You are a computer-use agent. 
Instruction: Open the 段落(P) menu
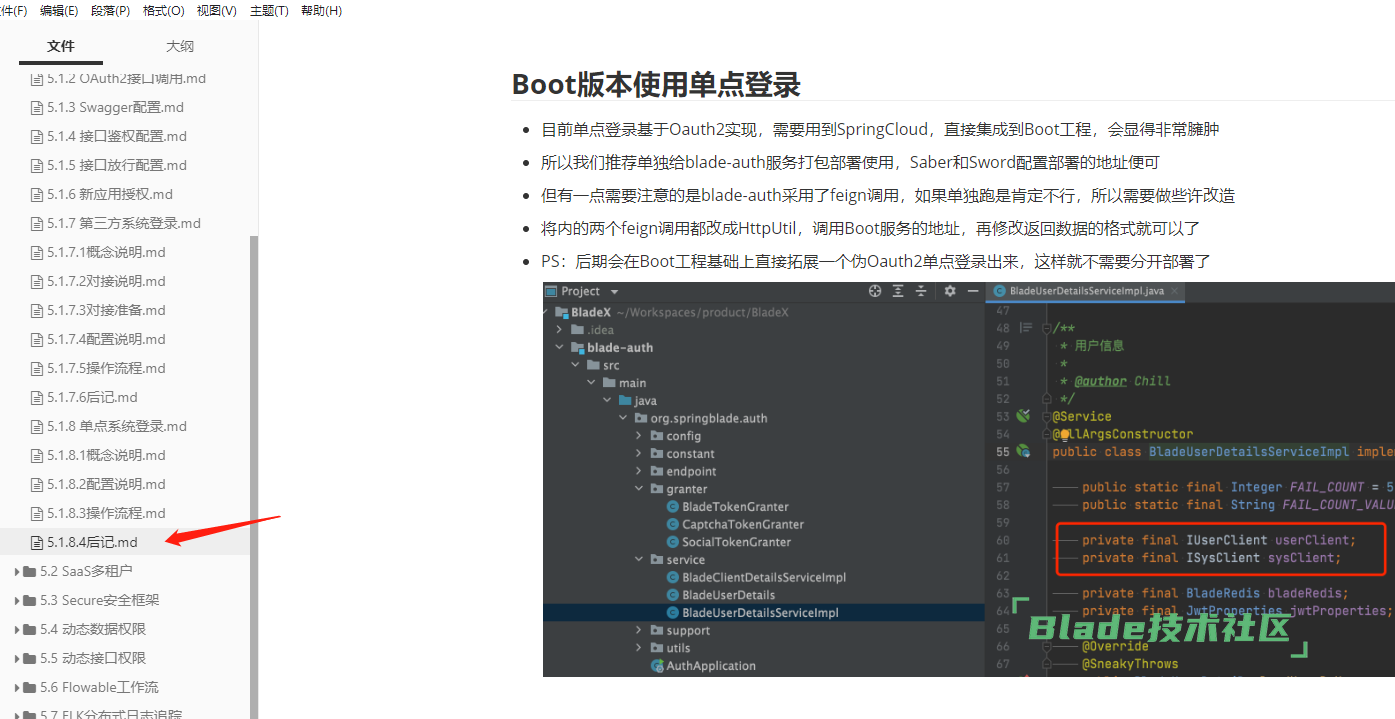tap(110, 10)
